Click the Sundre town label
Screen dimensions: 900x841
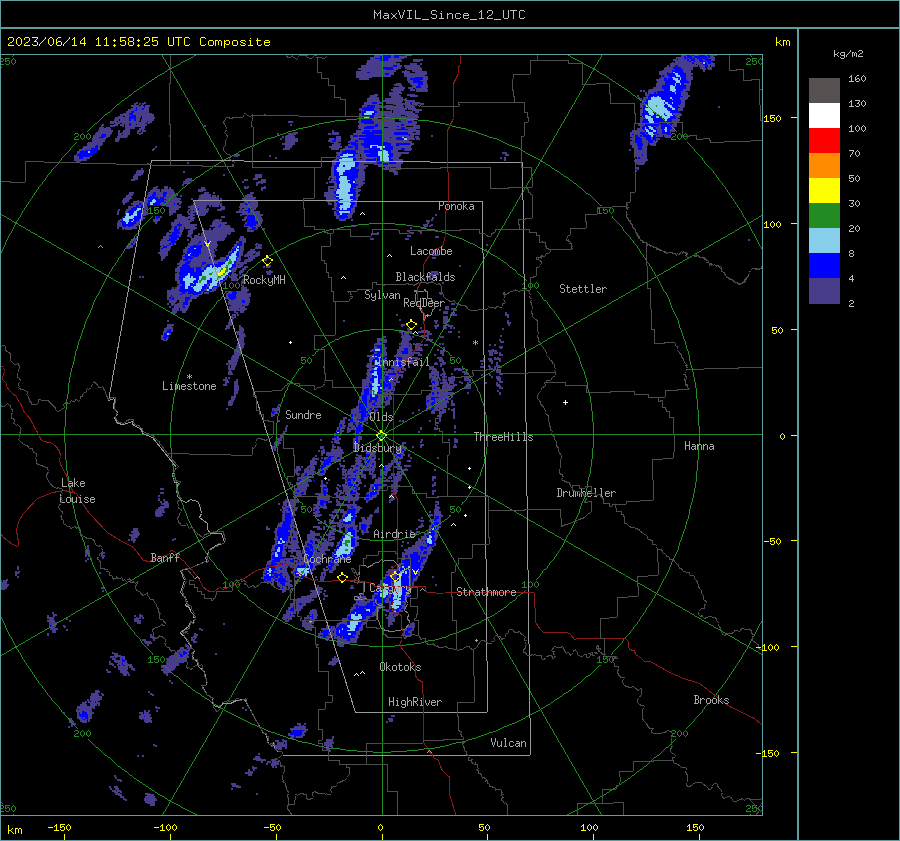[x=303, y=414]
